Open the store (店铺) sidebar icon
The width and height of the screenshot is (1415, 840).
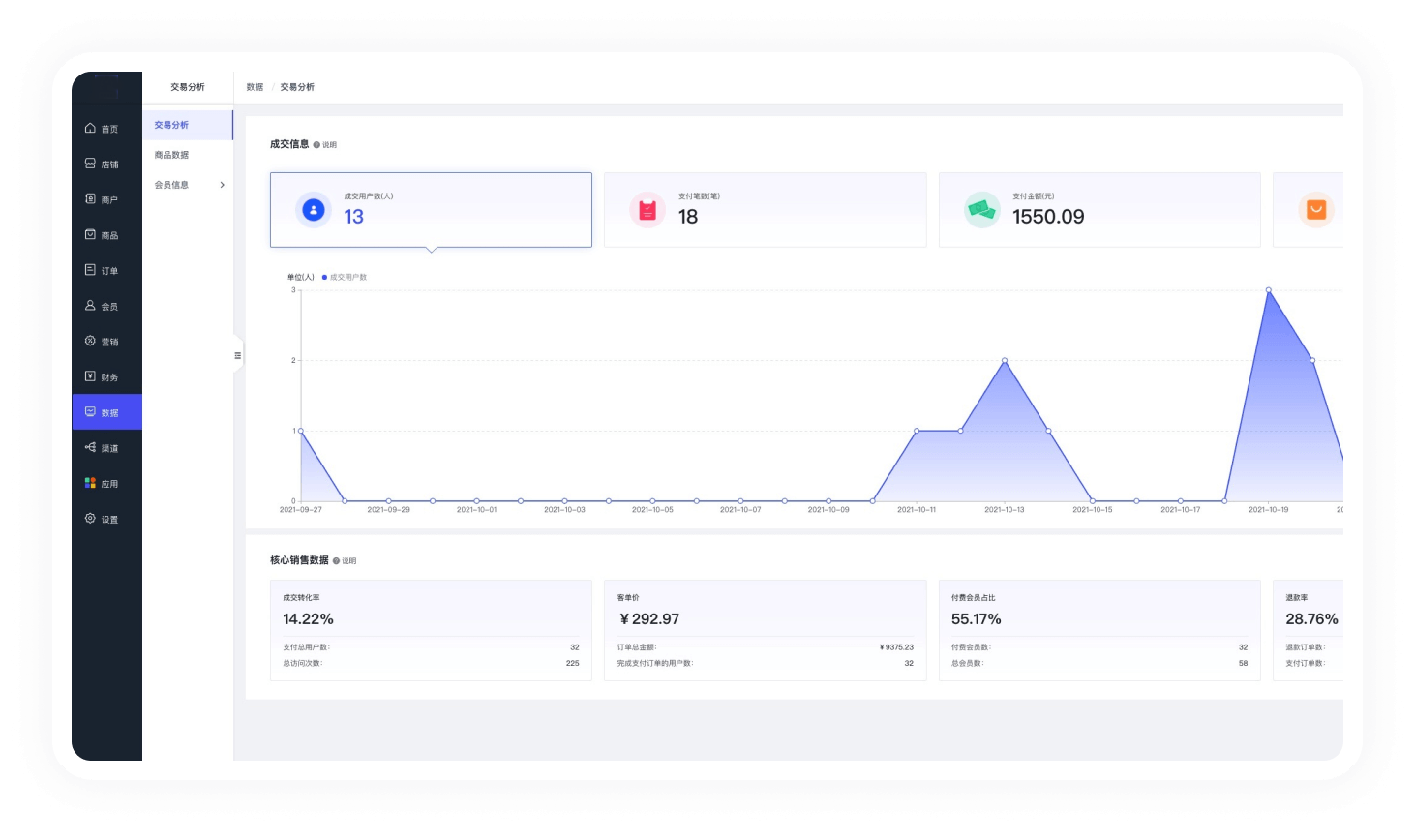[x=90, y=164]
